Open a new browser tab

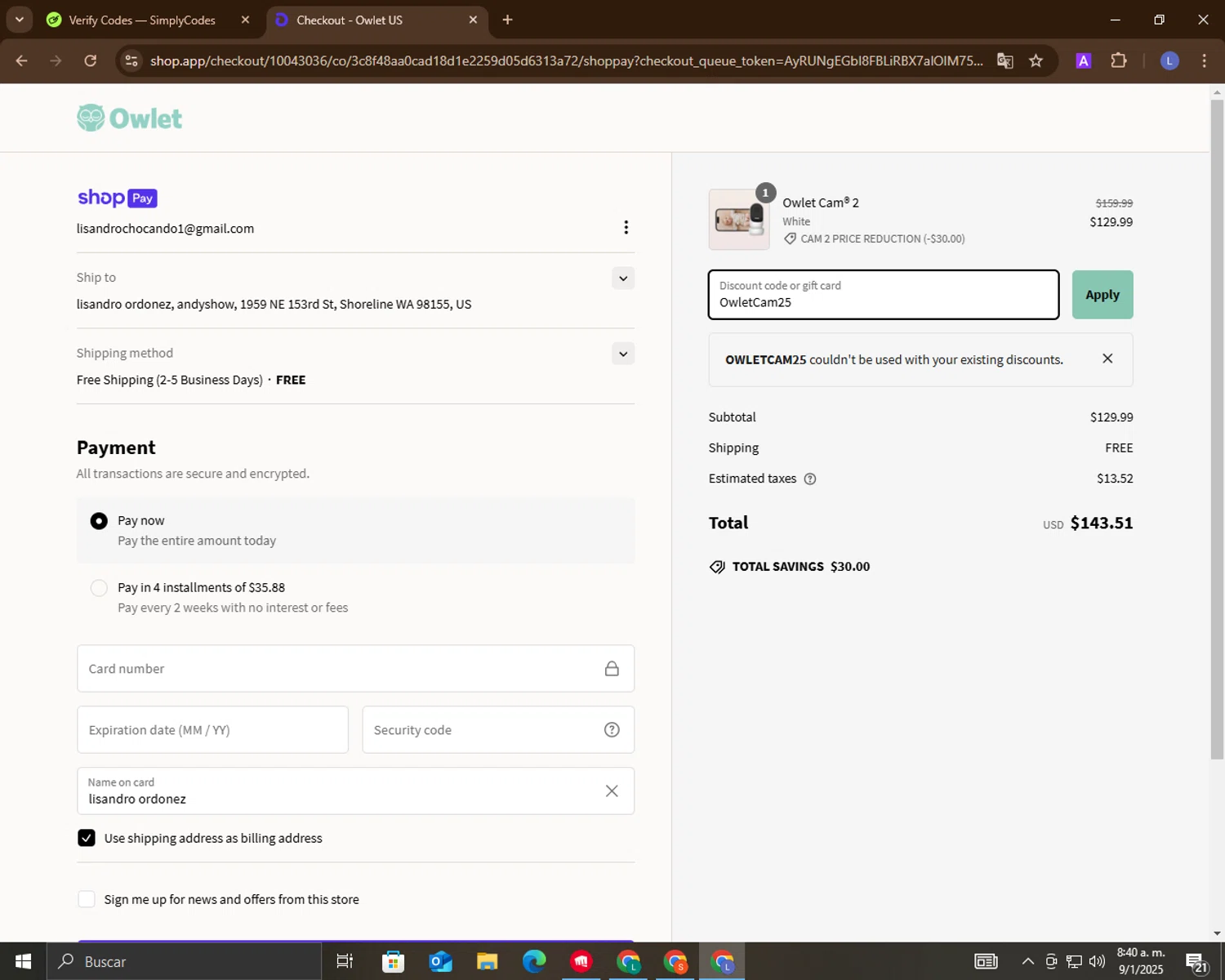coord(507,20)
